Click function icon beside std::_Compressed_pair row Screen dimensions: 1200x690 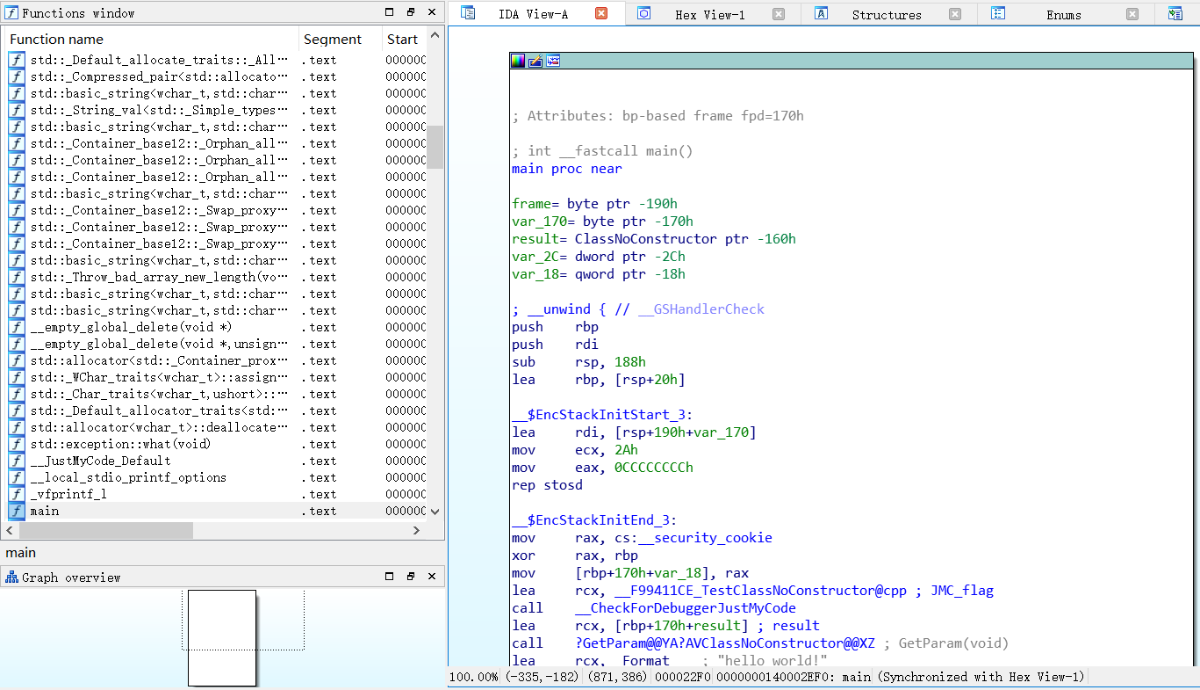tap(16, 77)
